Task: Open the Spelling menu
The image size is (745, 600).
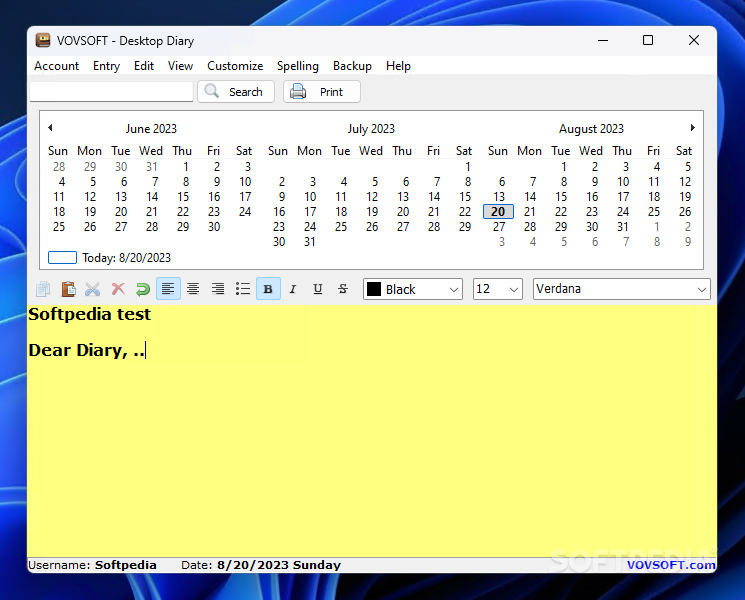Action: point(298,66)
